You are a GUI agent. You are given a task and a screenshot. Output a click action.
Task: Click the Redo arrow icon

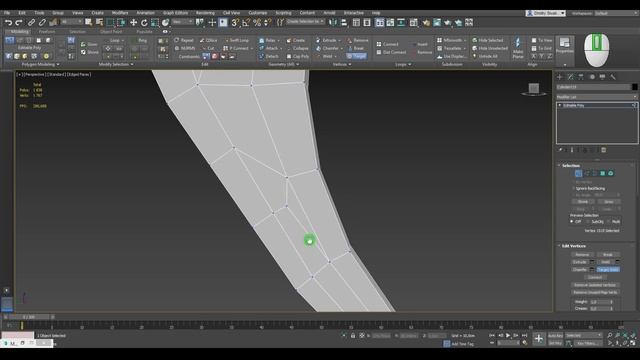(19, 22)
